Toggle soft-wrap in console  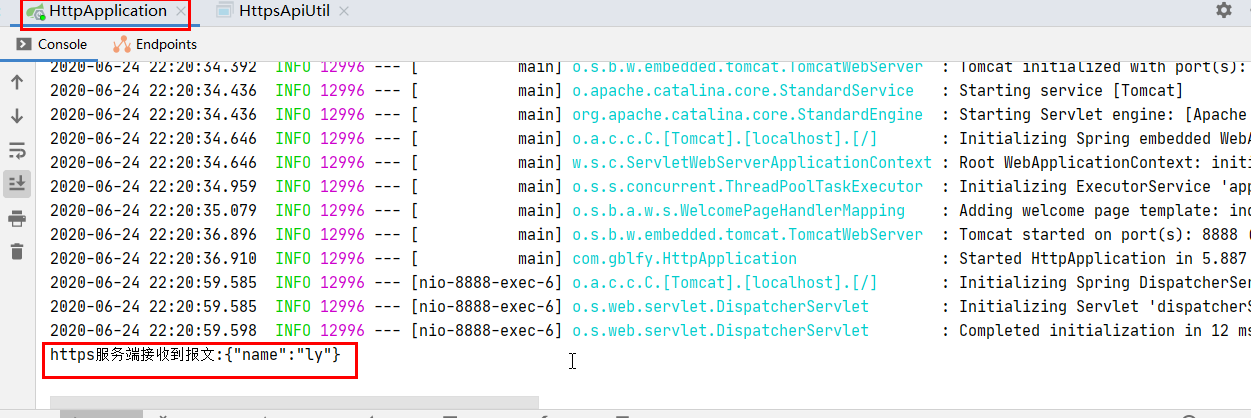click(16, 151)
